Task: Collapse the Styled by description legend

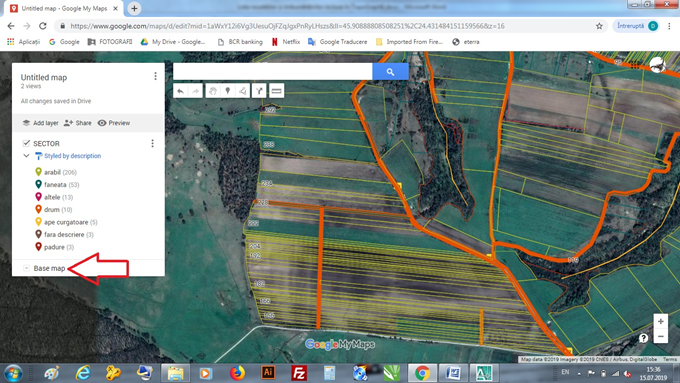Action: click(26, 156)
